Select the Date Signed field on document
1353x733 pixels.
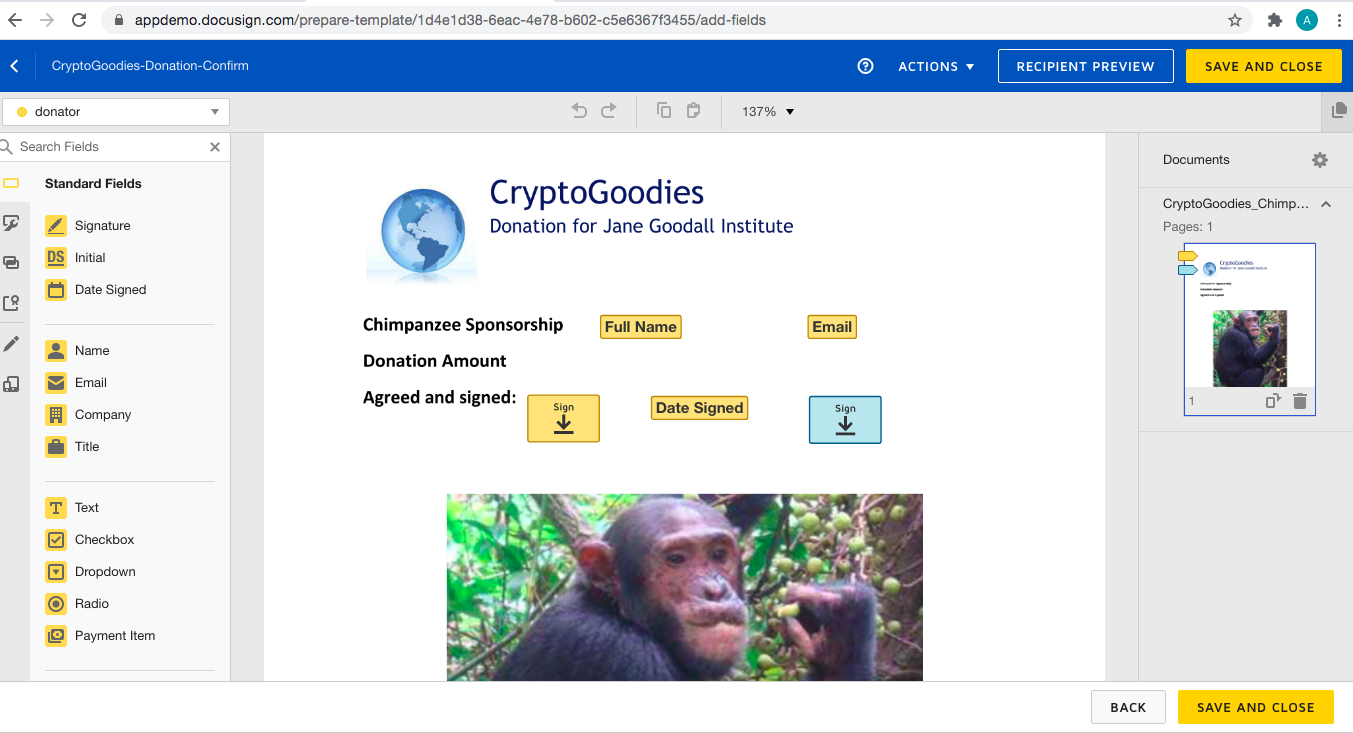pos(700,408)
